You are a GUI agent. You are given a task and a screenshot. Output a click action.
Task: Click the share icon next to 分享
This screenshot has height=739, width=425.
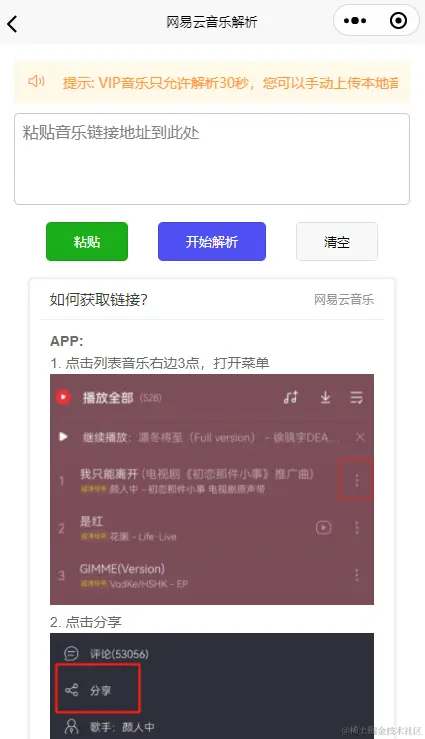coord(72,691)
